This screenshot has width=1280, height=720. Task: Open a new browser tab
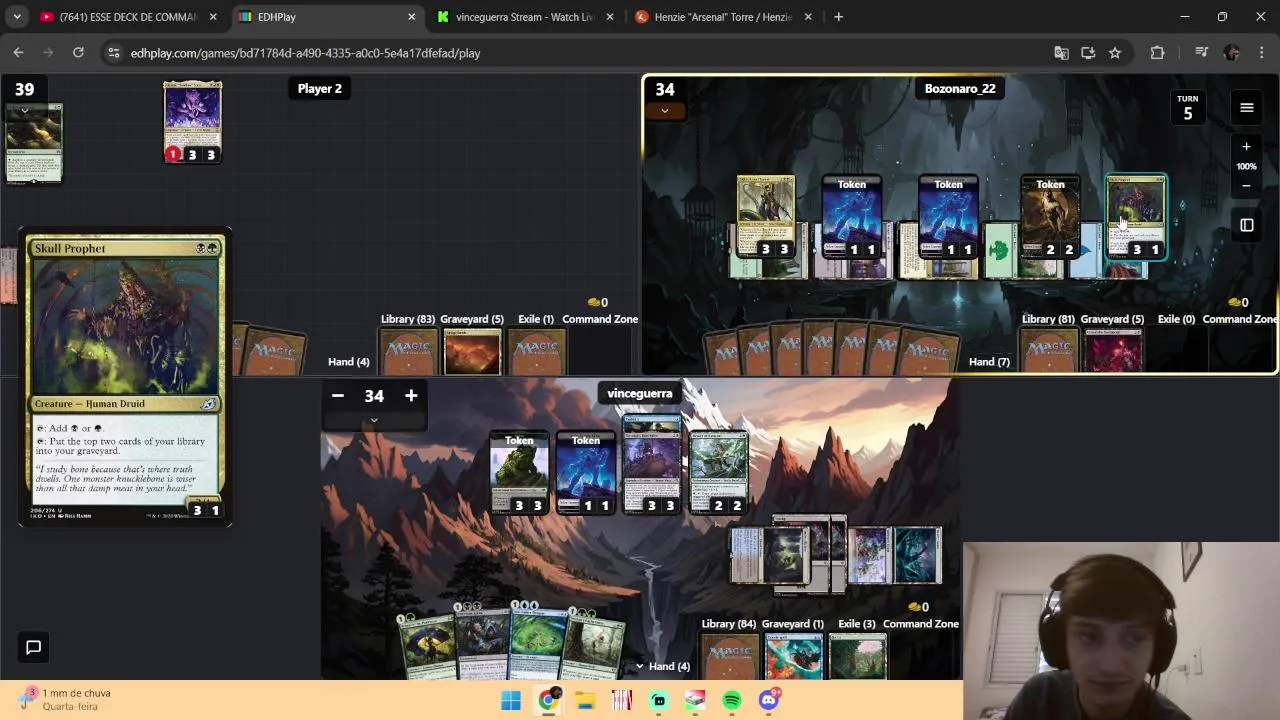838,17
